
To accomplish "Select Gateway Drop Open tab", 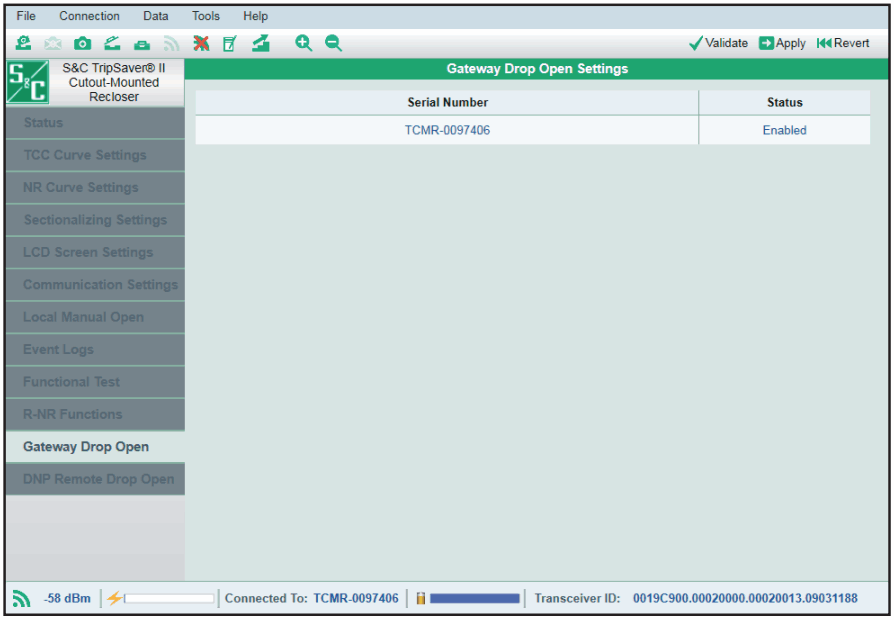I will [95, 447].
